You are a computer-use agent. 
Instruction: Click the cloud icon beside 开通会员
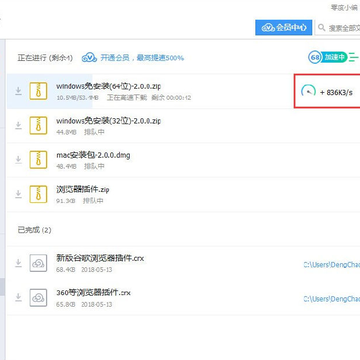(x=89, y=58)
